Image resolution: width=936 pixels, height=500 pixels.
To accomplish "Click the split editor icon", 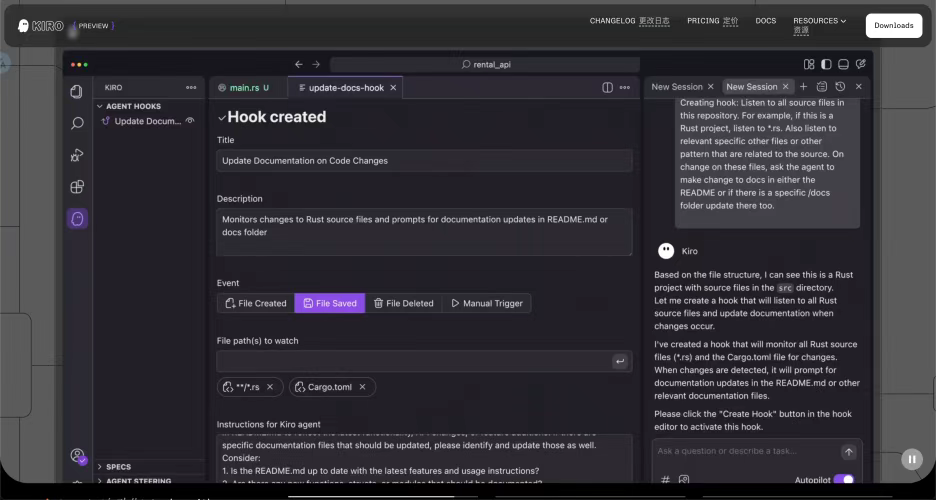I will tap(607, 88).
